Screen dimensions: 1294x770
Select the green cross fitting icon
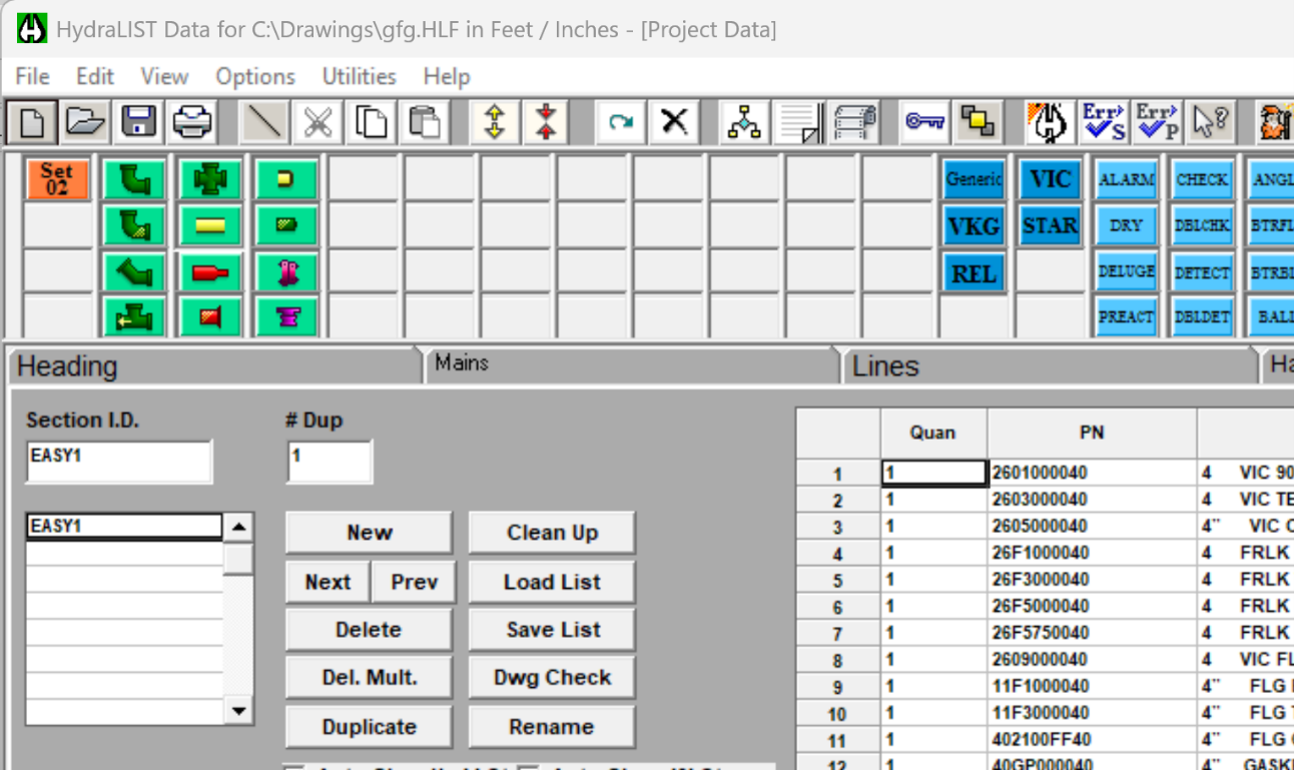click(x=210, y=180)
